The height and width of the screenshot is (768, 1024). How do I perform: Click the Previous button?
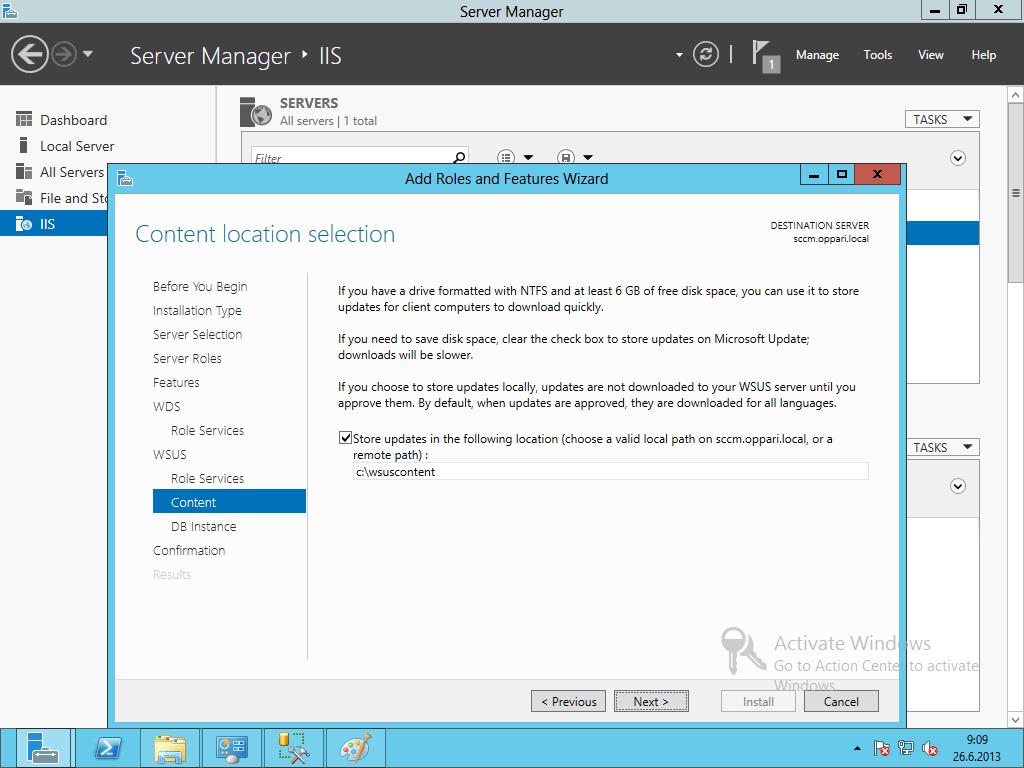pos(568,701)
